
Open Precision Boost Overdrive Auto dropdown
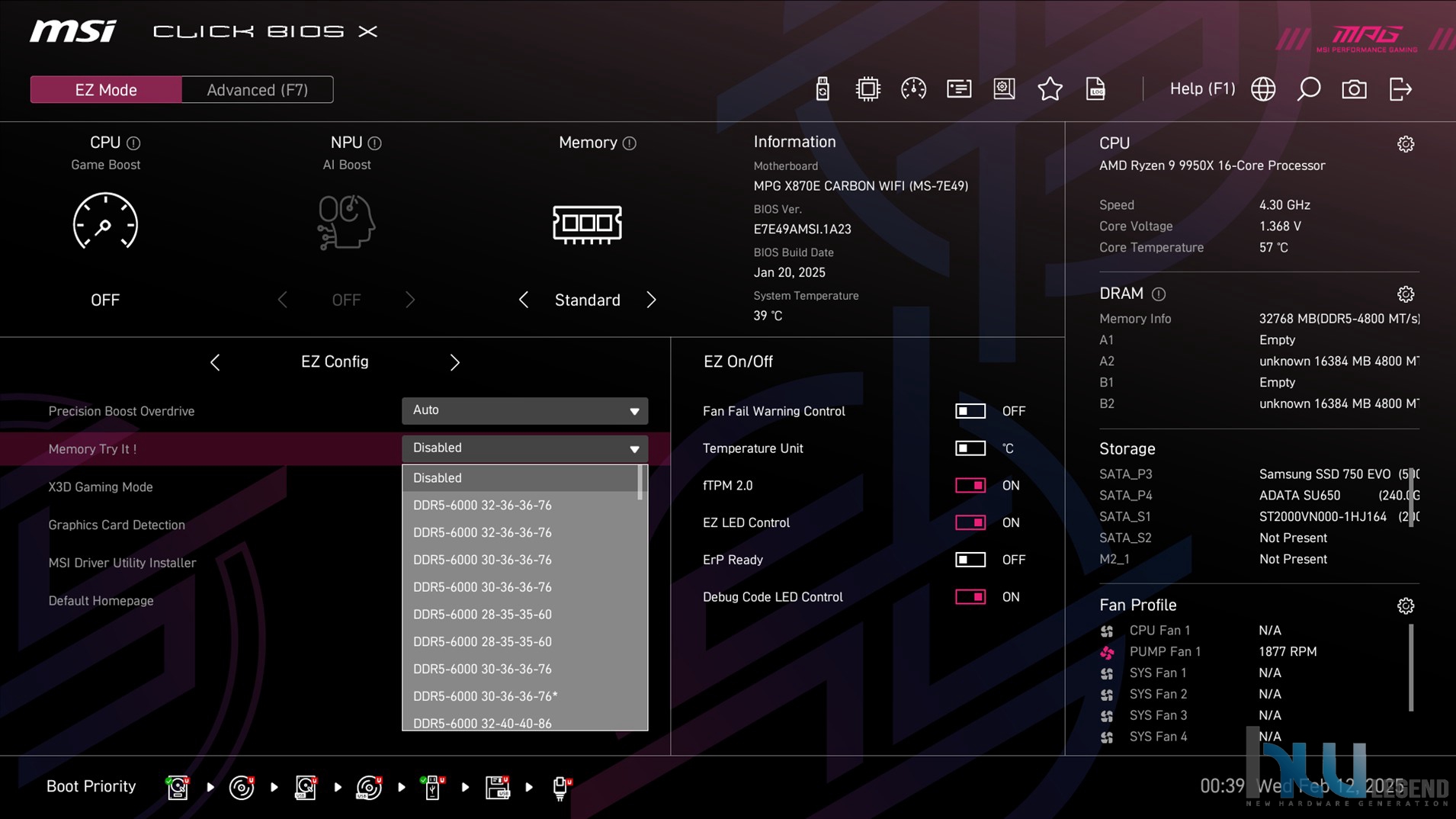(524, 410)
